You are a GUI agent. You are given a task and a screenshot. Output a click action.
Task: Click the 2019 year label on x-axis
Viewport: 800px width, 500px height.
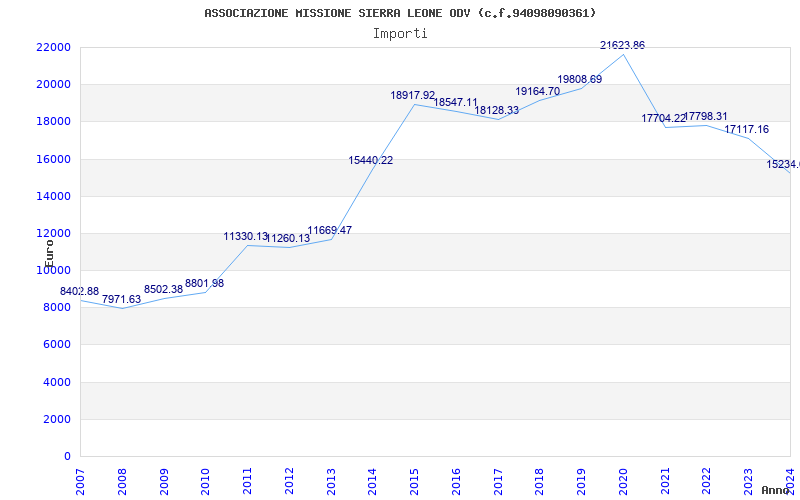coord(582,482)
